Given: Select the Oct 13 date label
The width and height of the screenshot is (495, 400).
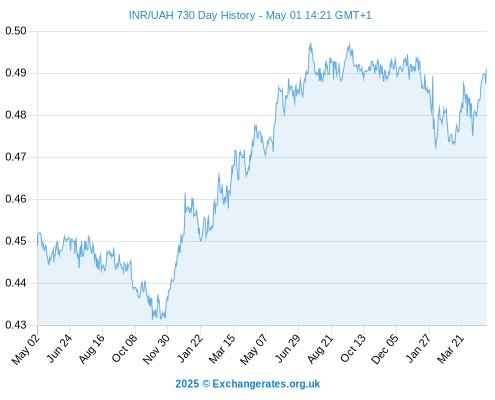Looking at the screenshot, I should tap(353, 349).
